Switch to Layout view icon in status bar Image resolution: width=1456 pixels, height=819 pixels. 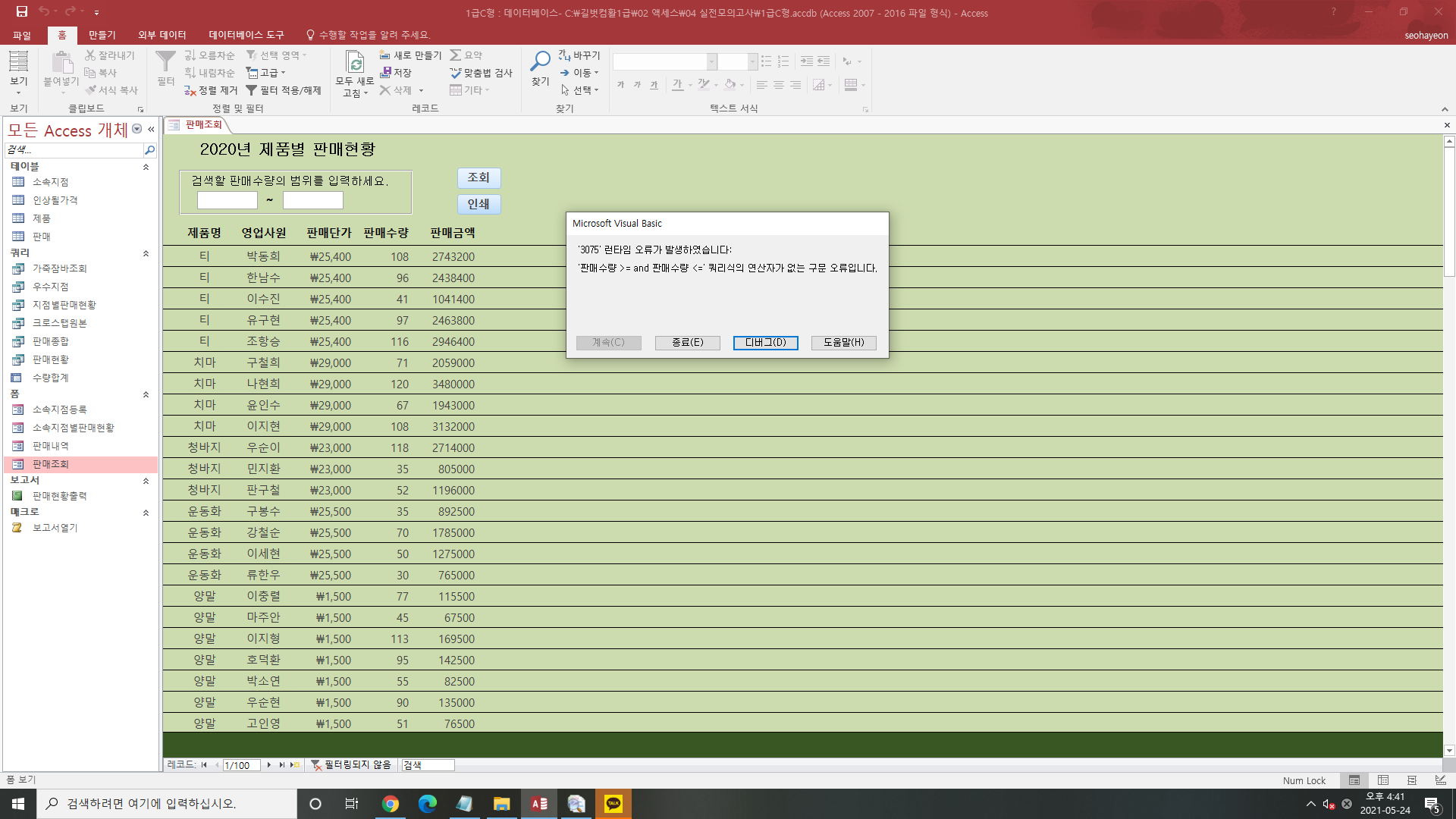point(1411,780)
